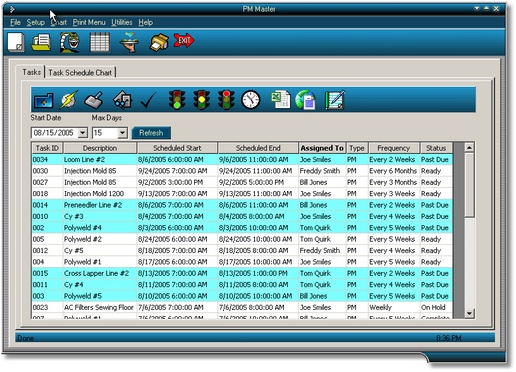The height and width of the screenshot is (372, 516).
Task: Open the calendar grid toolbar icon
Action: pyautogui.click(x=100, y=42)
